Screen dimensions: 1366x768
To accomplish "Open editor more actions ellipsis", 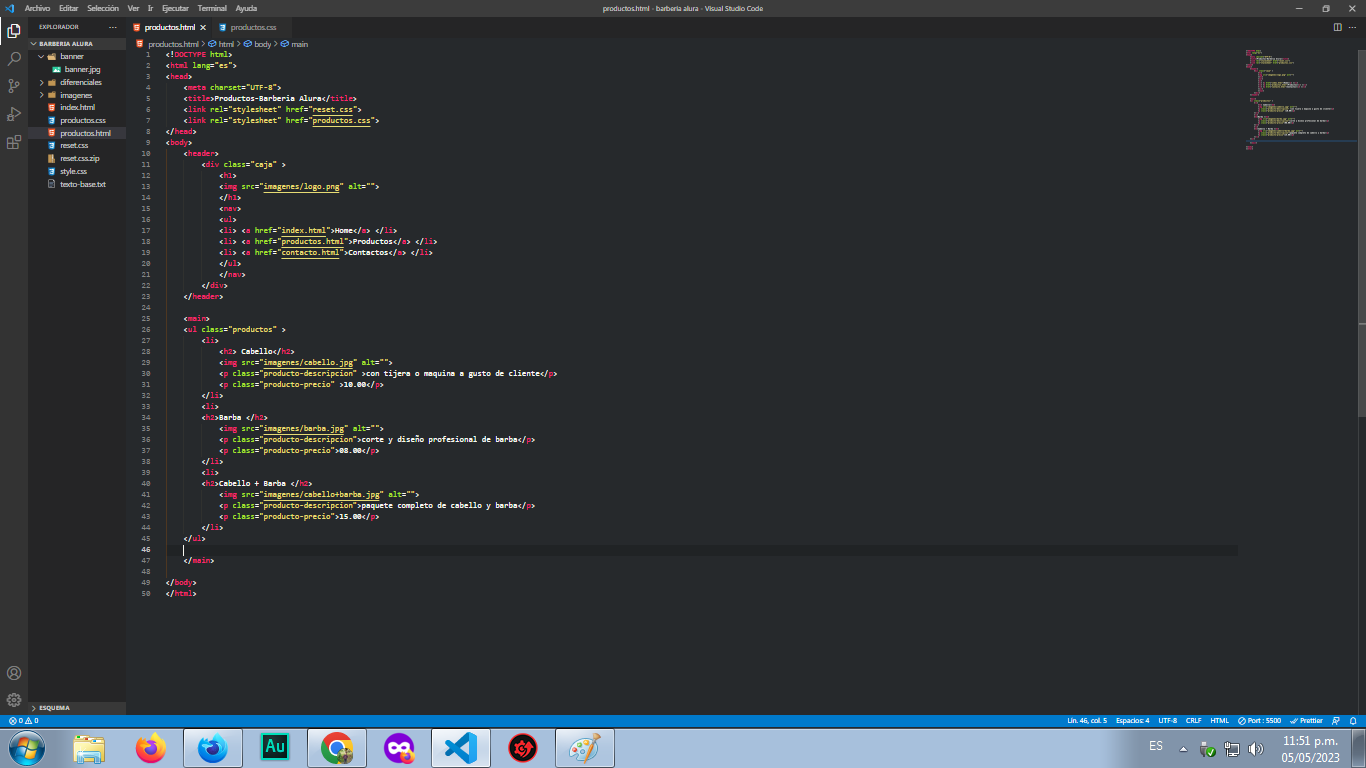I will pos(1355,27).
